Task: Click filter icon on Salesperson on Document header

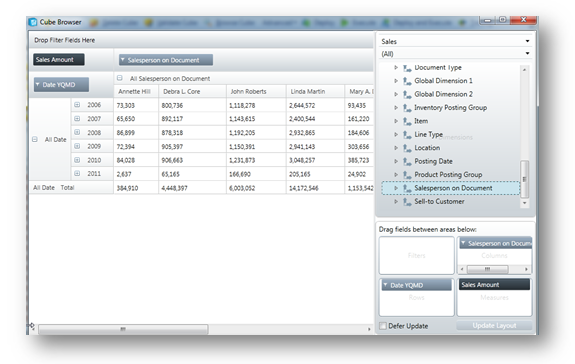Action: click(123, 59)
